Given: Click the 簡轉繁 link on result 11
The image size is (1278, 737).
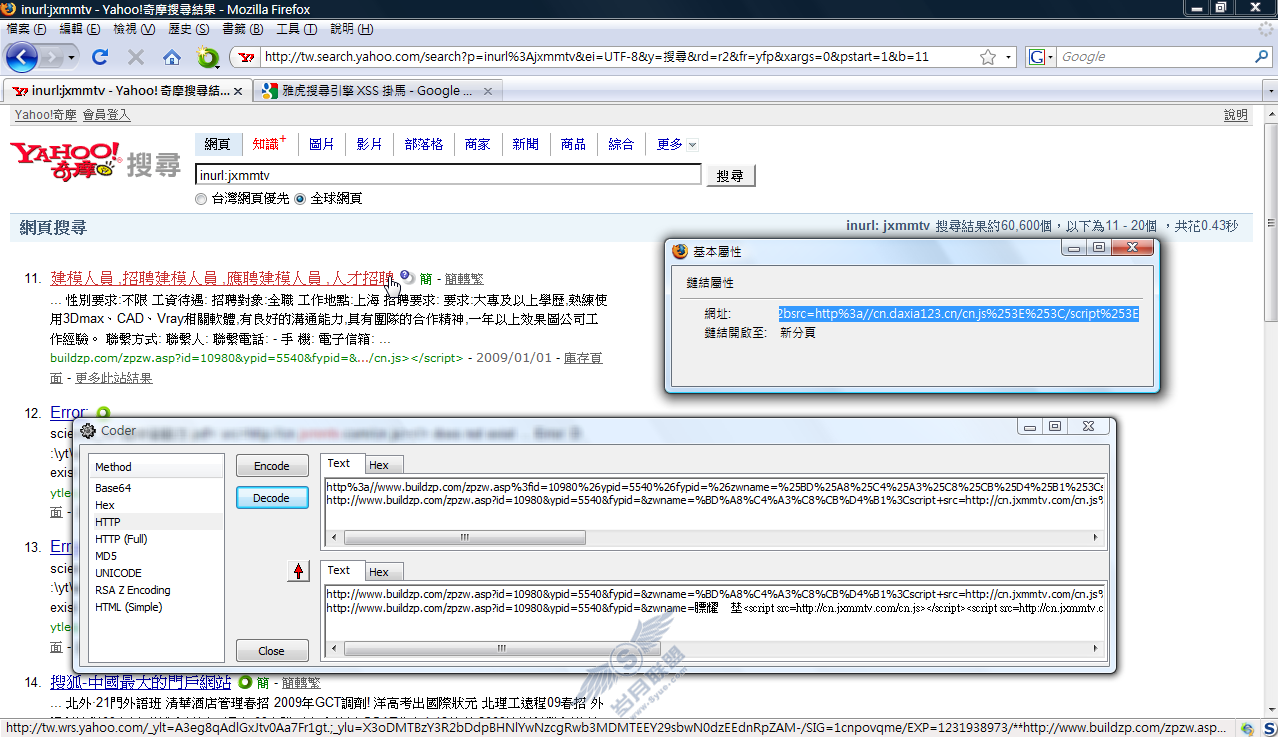Looking at the screenshot, I should coord(464,279).
